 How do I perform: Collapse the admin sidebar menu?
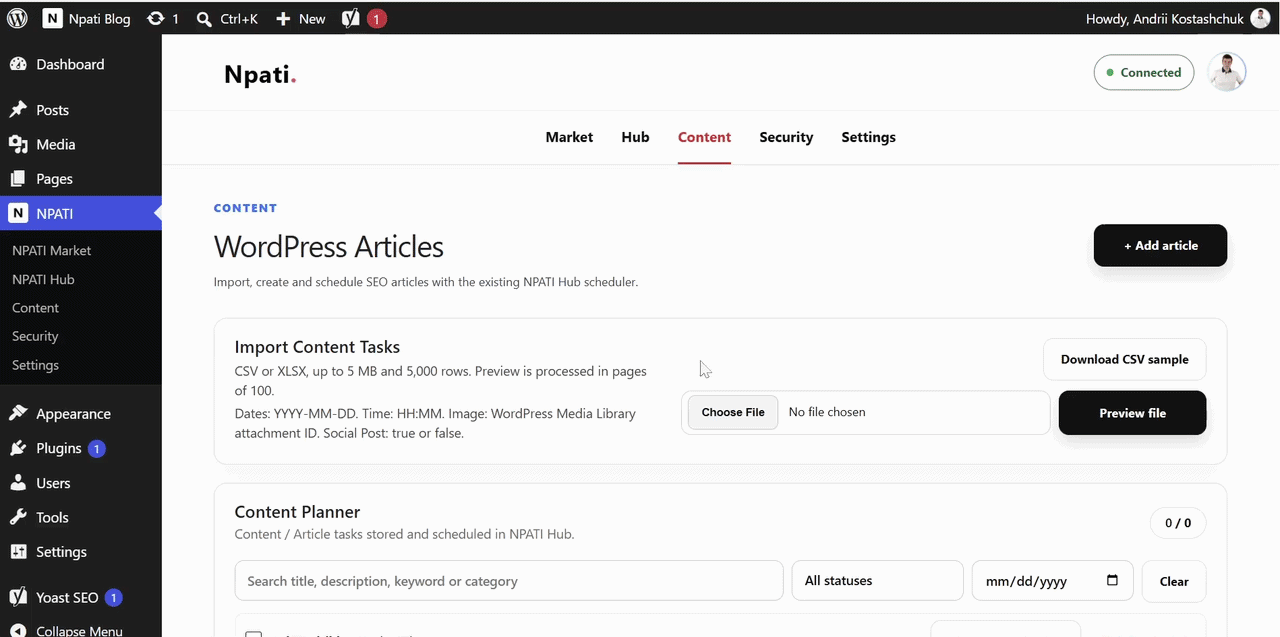coord(80,630)
